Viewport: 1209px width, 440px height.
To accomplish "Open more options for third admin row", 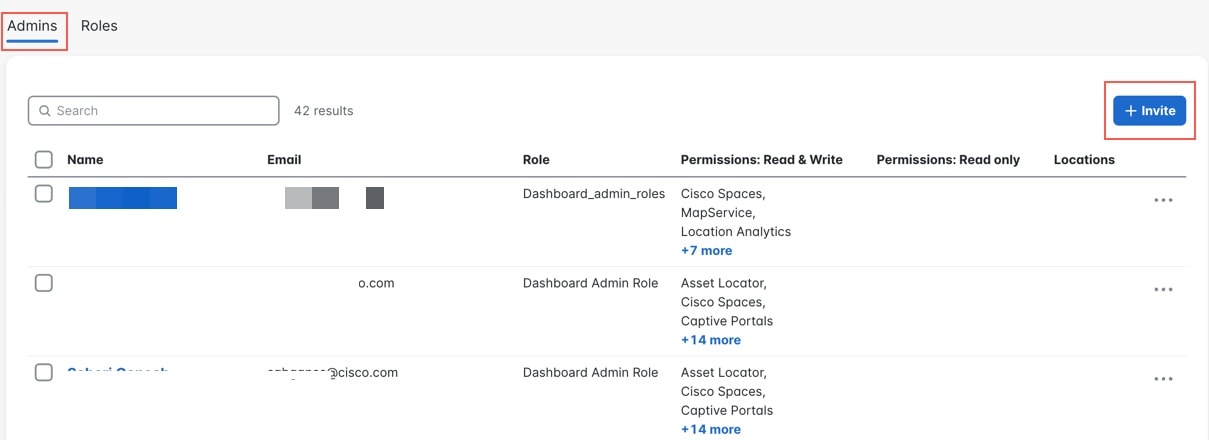I will click(x=1162, y=379).
